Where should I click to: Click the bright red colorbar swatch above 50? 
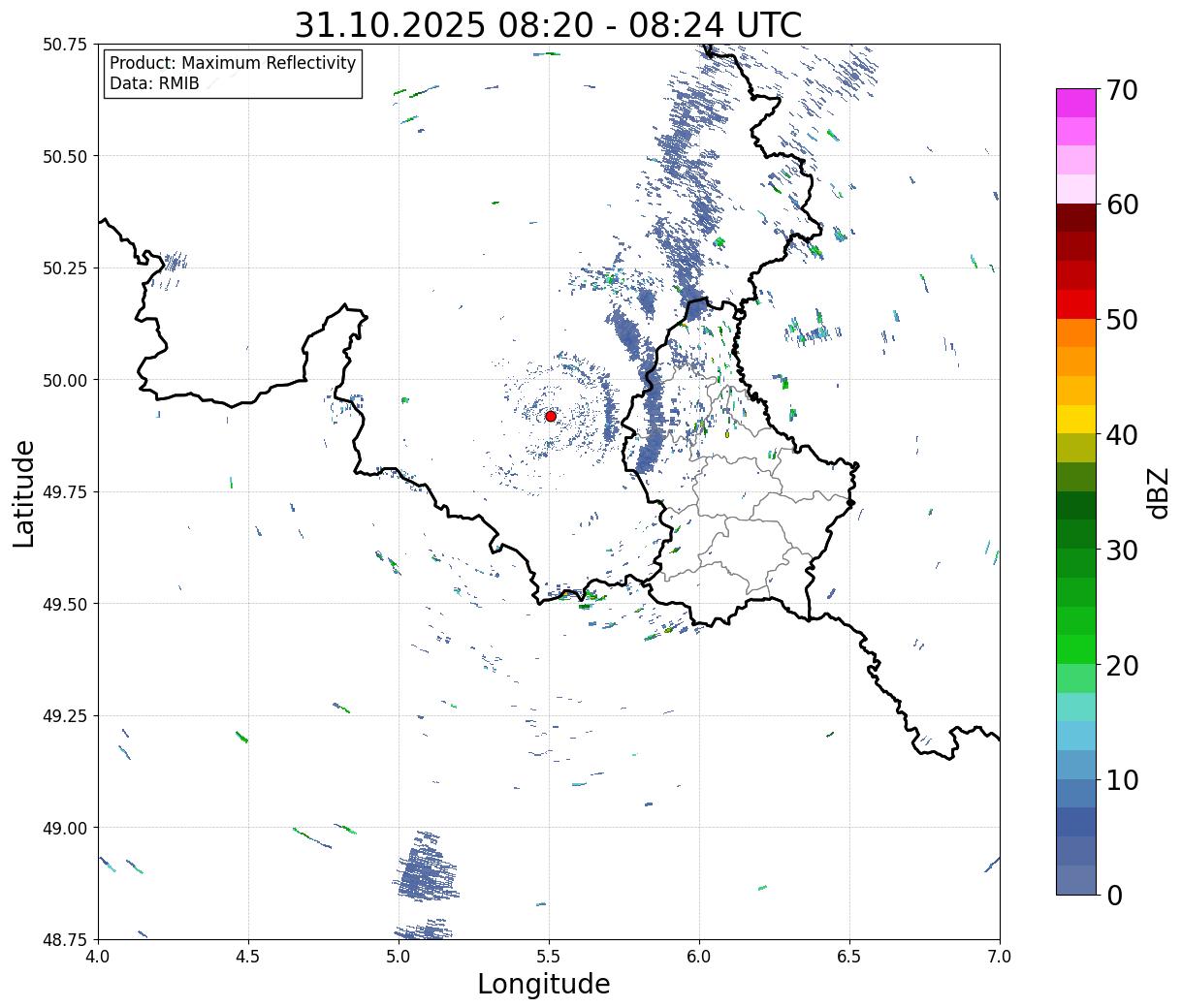coord(1076,304)
